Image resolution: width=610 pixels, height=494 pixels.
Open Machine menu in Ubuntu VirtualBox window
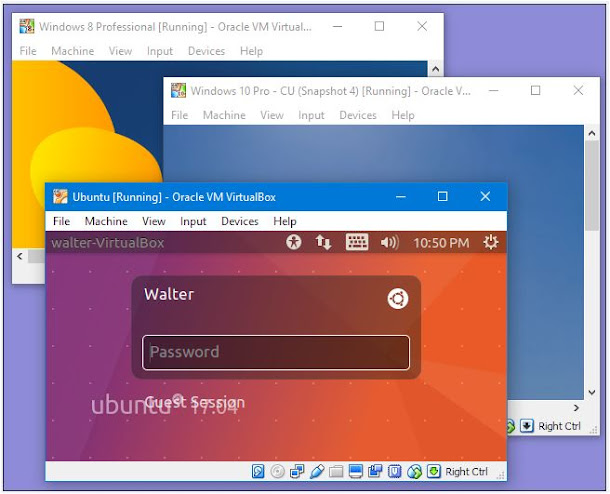[106, 221]
